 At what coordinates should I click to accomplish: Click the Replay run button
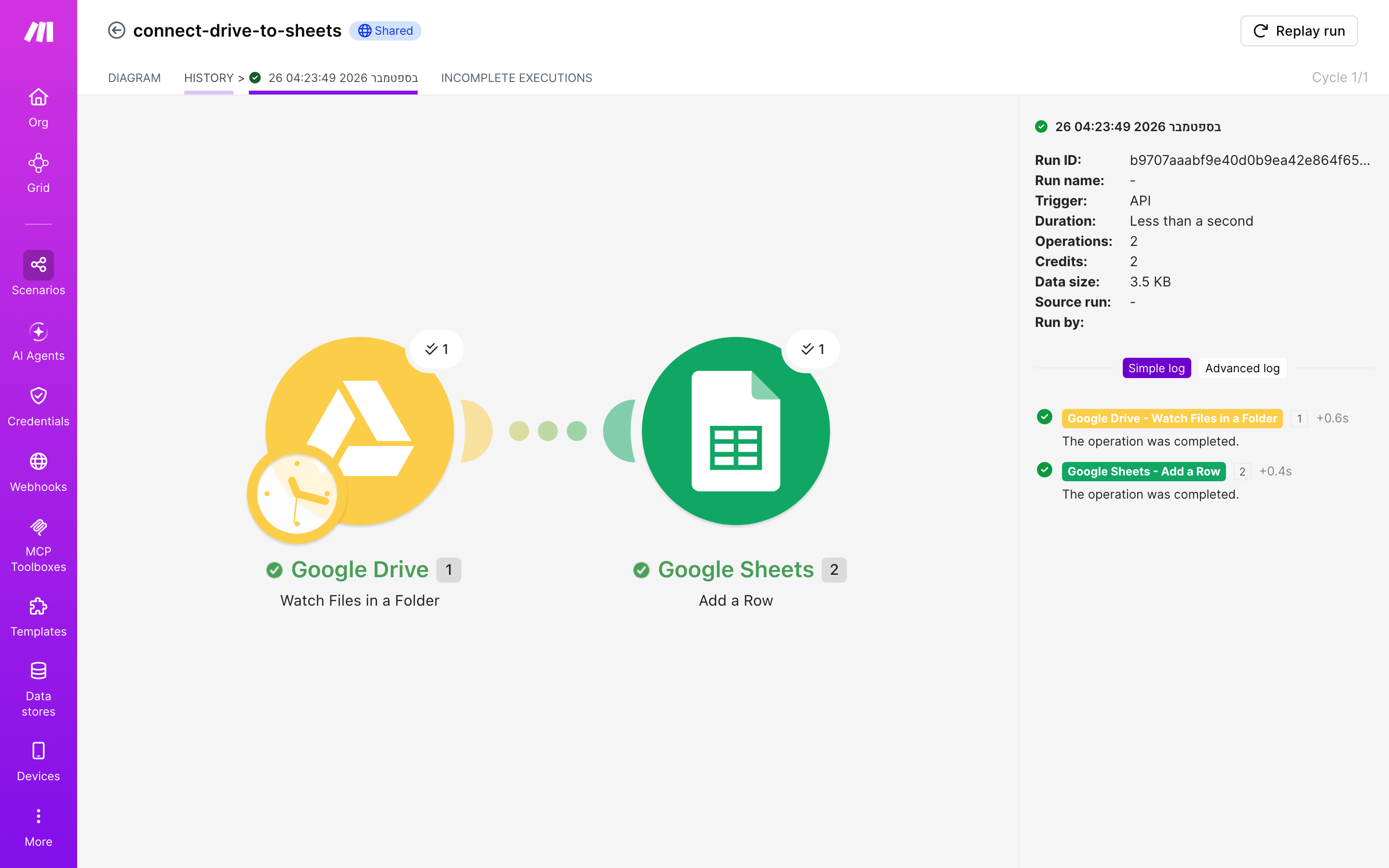(x=1299, y=31)
